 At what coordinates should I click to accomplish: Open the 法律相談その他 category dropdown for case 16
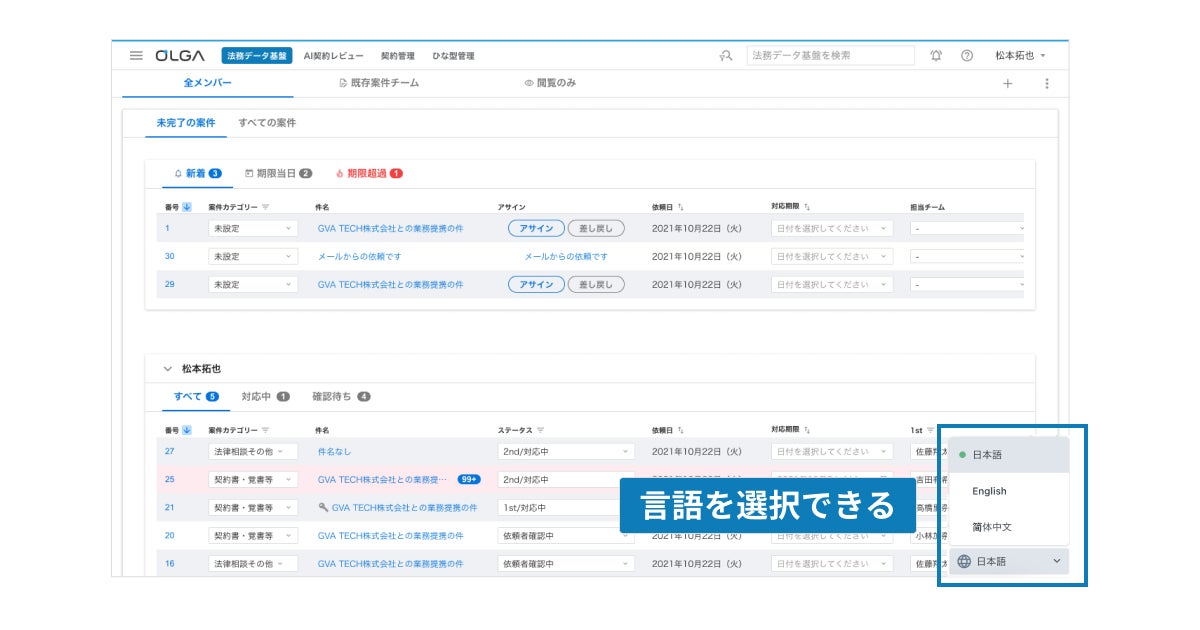point(253,563)
